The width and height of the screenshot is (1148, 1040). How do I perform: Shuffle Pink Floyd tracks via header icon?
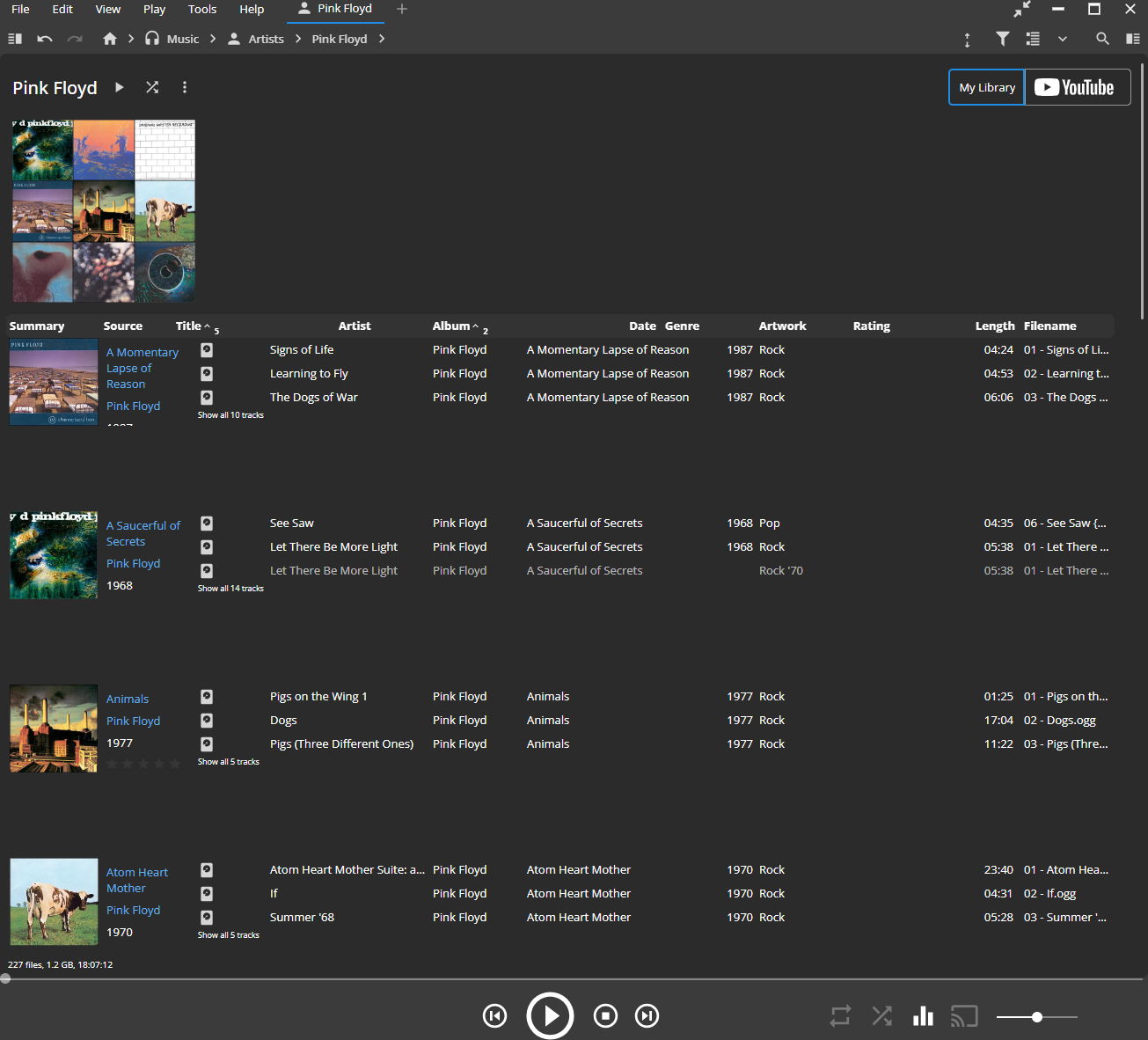point(152,87)
